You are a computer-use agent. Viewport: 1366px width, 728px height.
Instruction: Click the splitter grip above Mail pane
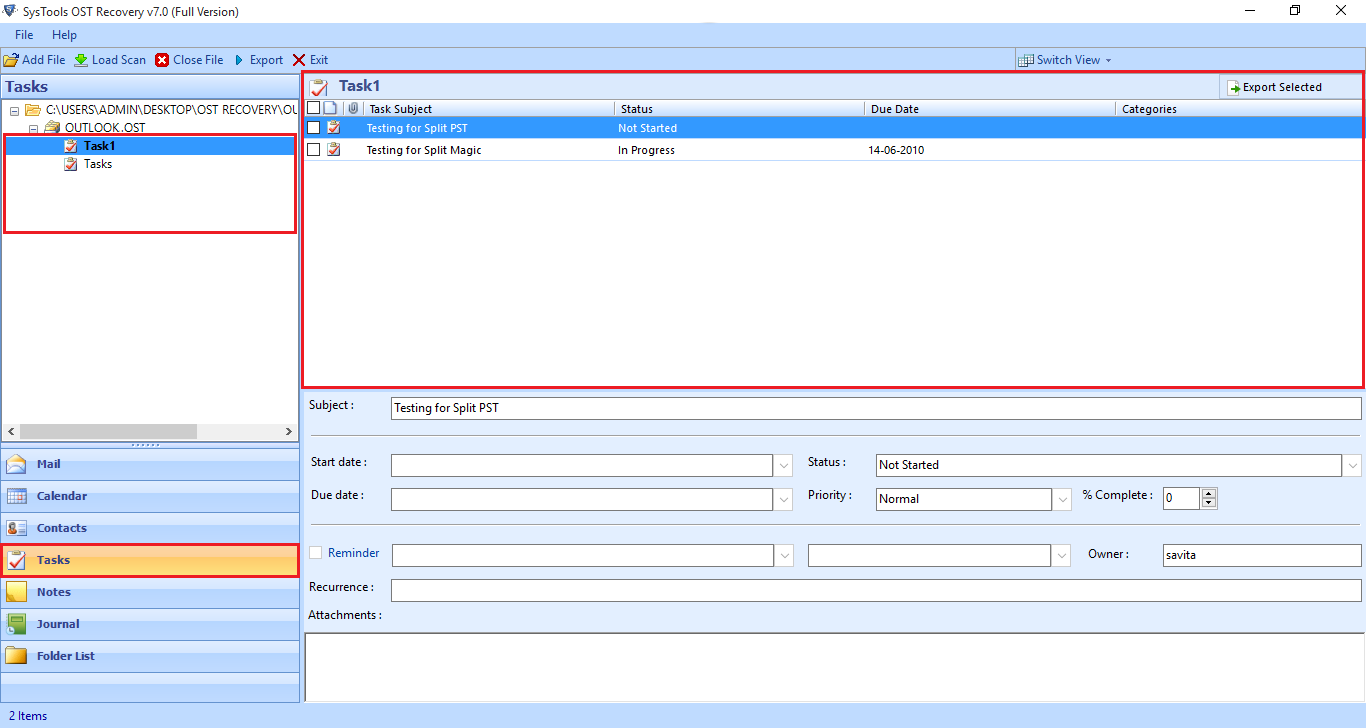click(145, 444)
